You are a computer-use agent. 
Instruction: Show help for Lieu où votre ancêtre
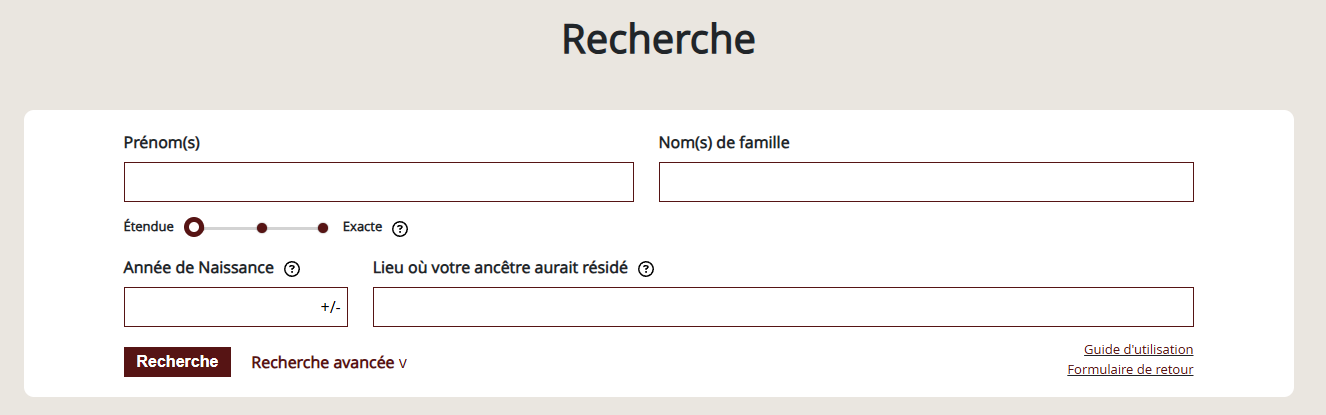pos(646,268)
